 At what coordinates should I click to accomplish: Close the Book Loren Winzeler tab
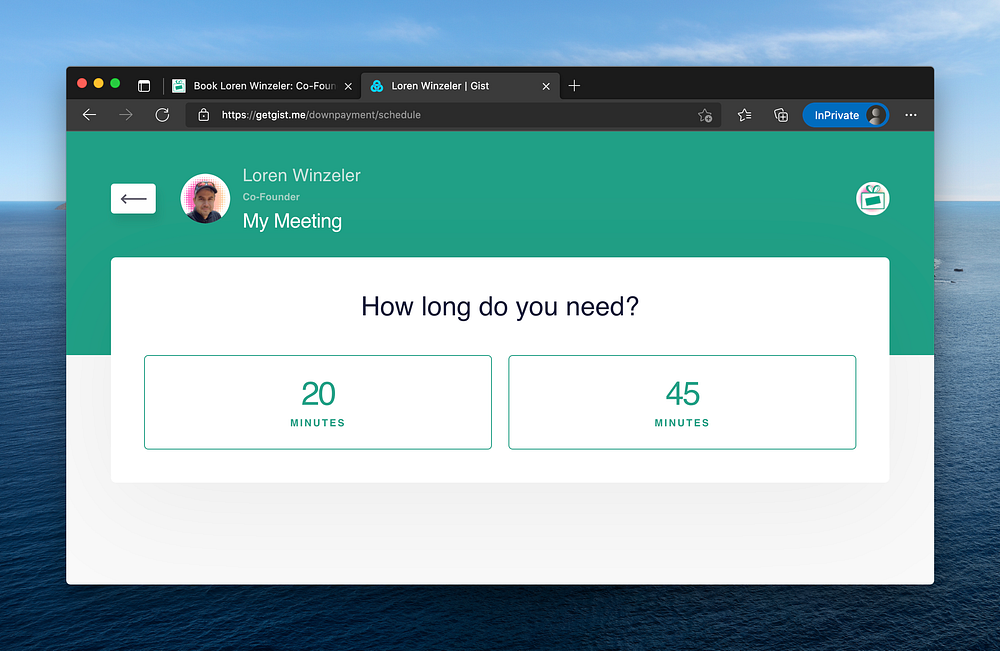348,86
